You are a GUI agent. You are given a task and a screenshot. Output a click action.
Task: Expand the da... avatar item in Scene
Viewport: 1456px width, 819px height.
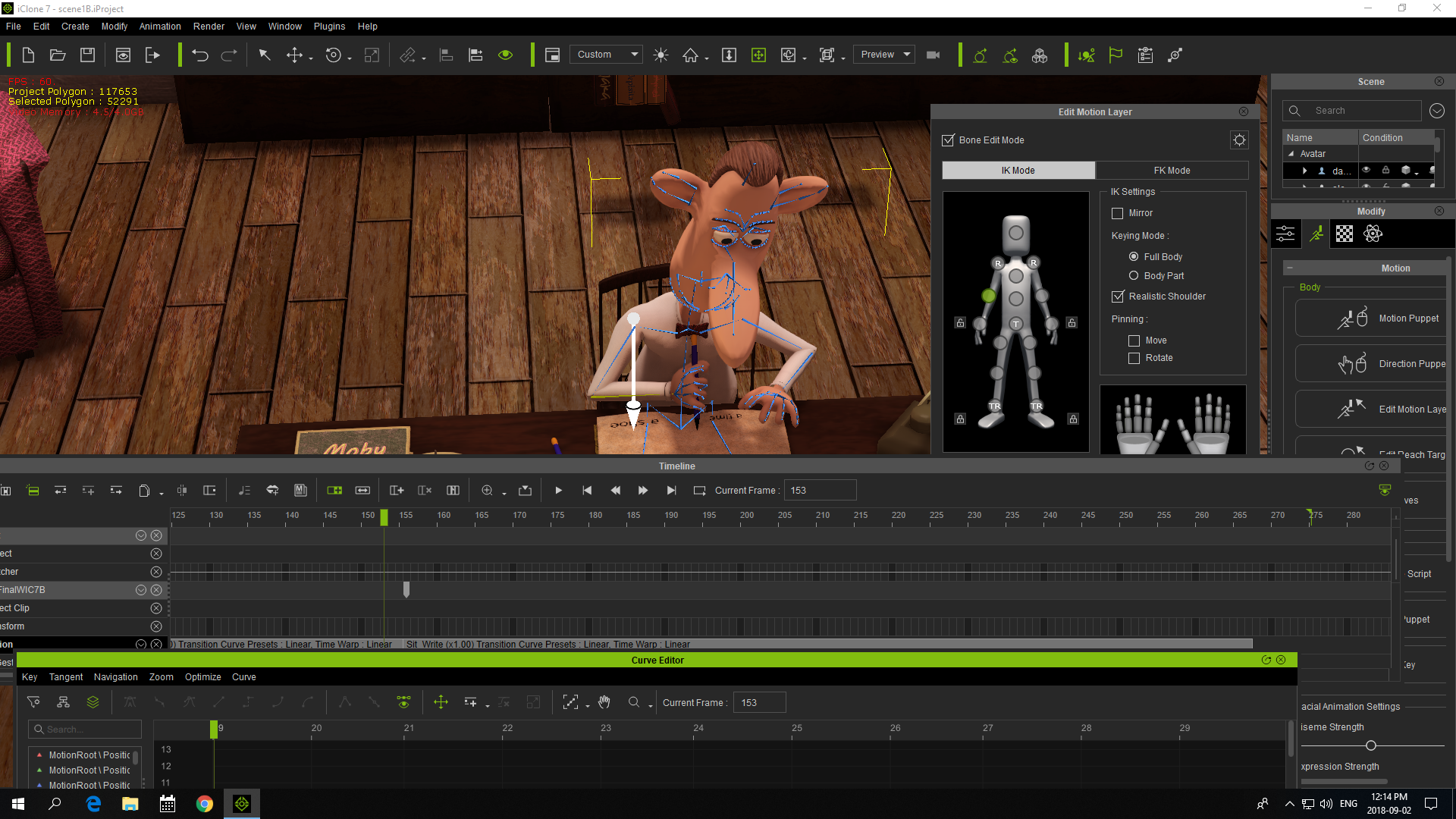click(x=1304, y=171)
